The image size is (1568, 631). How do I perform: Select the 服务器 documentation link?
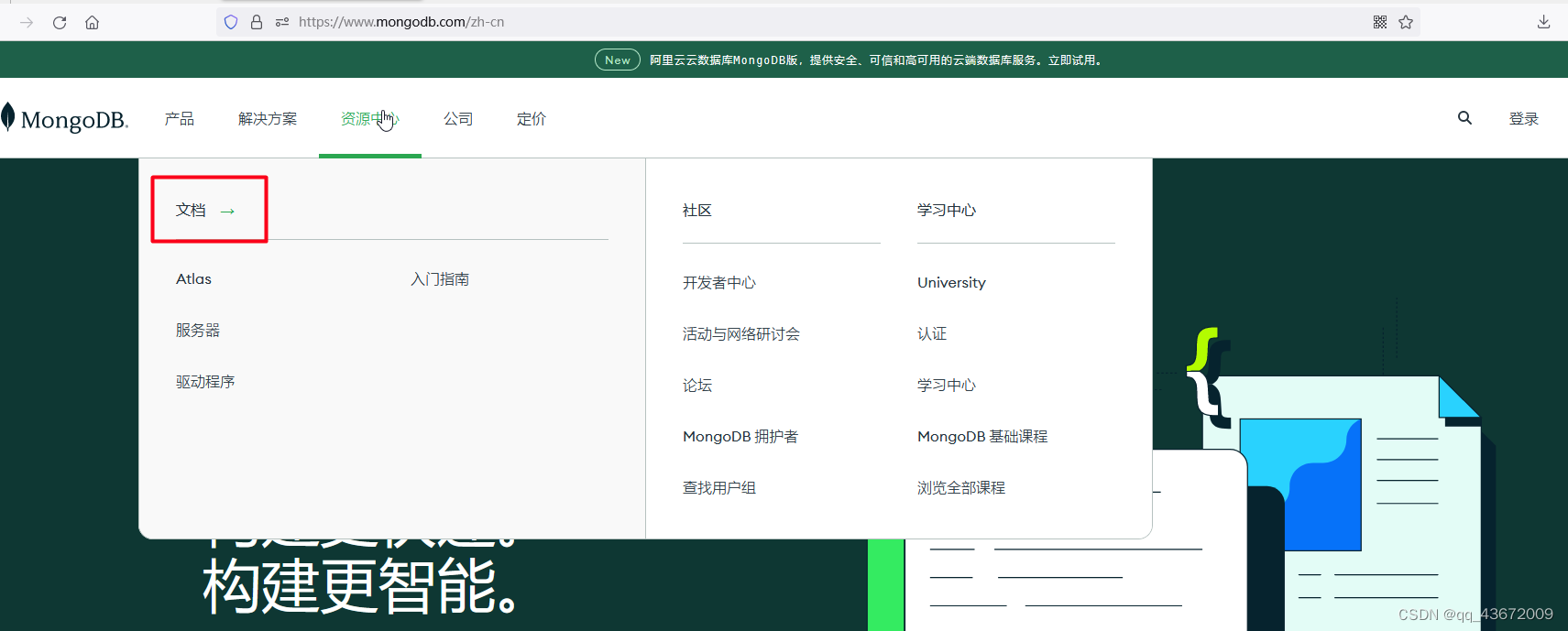coord(198,331)
